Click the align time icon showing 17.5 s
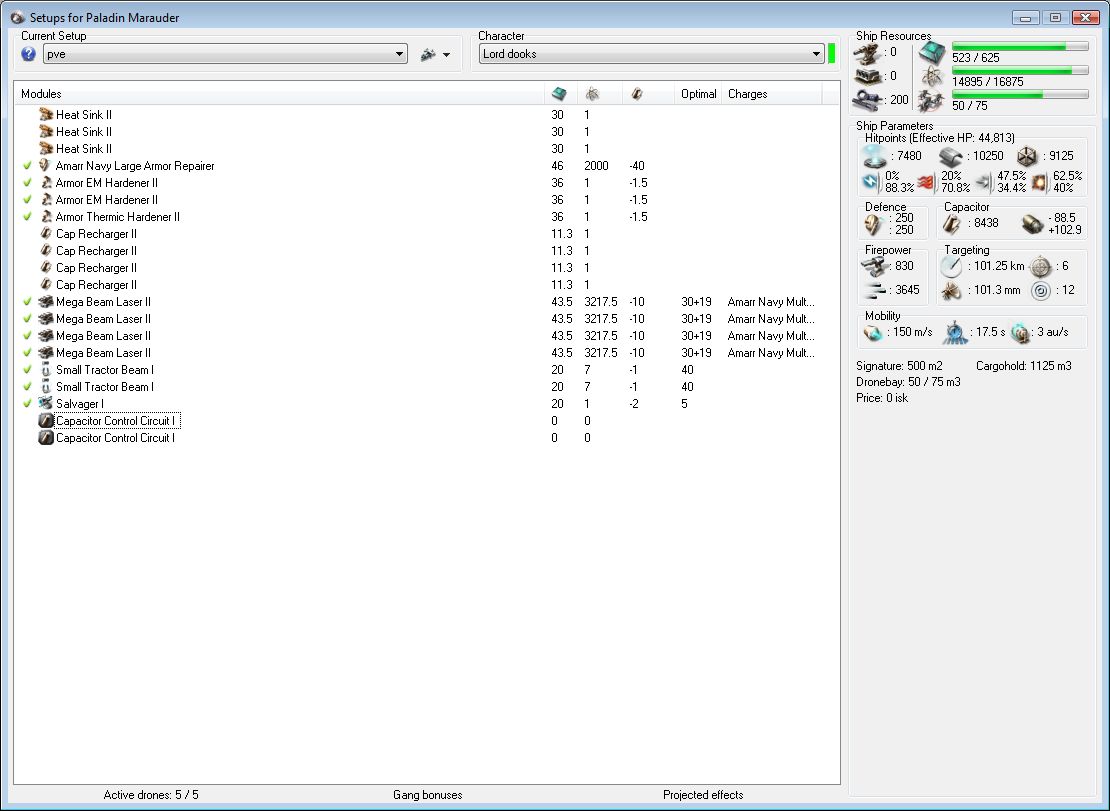The width and height of the screenshot is (1110, 811). pyautogui.click(x=955, y=333)
